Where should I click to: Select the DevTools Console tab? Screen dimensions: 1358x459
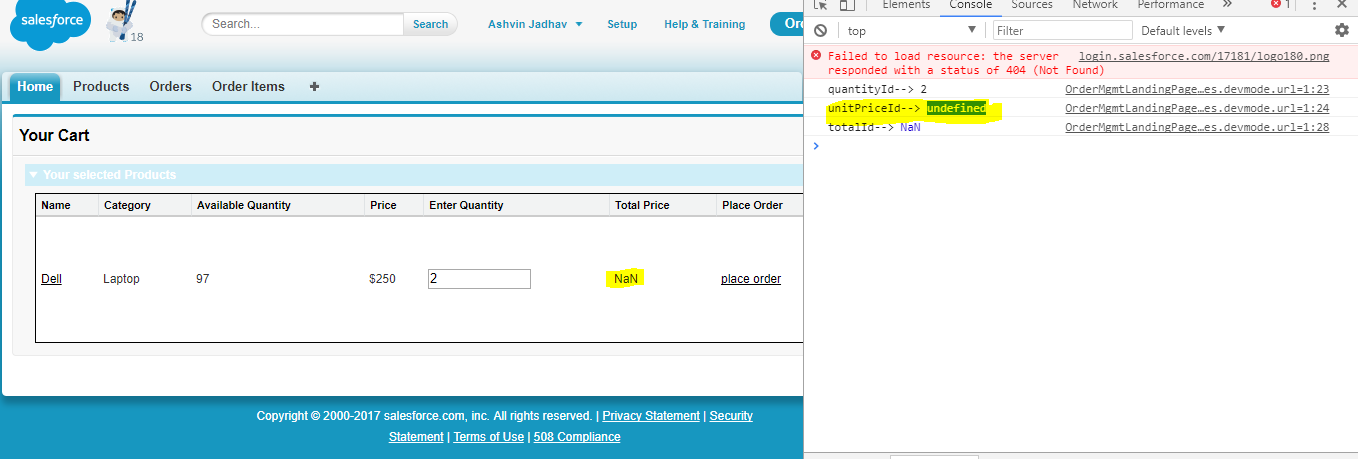(x=971, y=5)
